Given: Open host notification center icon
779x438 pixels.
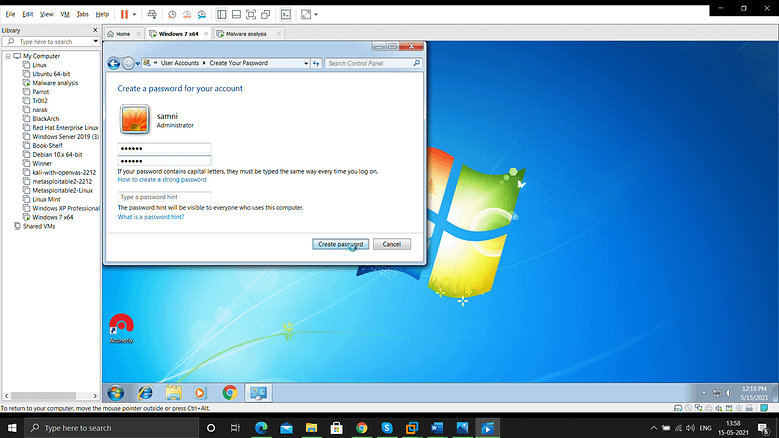Looking at the screenshot, I should (x=764, y=428).
